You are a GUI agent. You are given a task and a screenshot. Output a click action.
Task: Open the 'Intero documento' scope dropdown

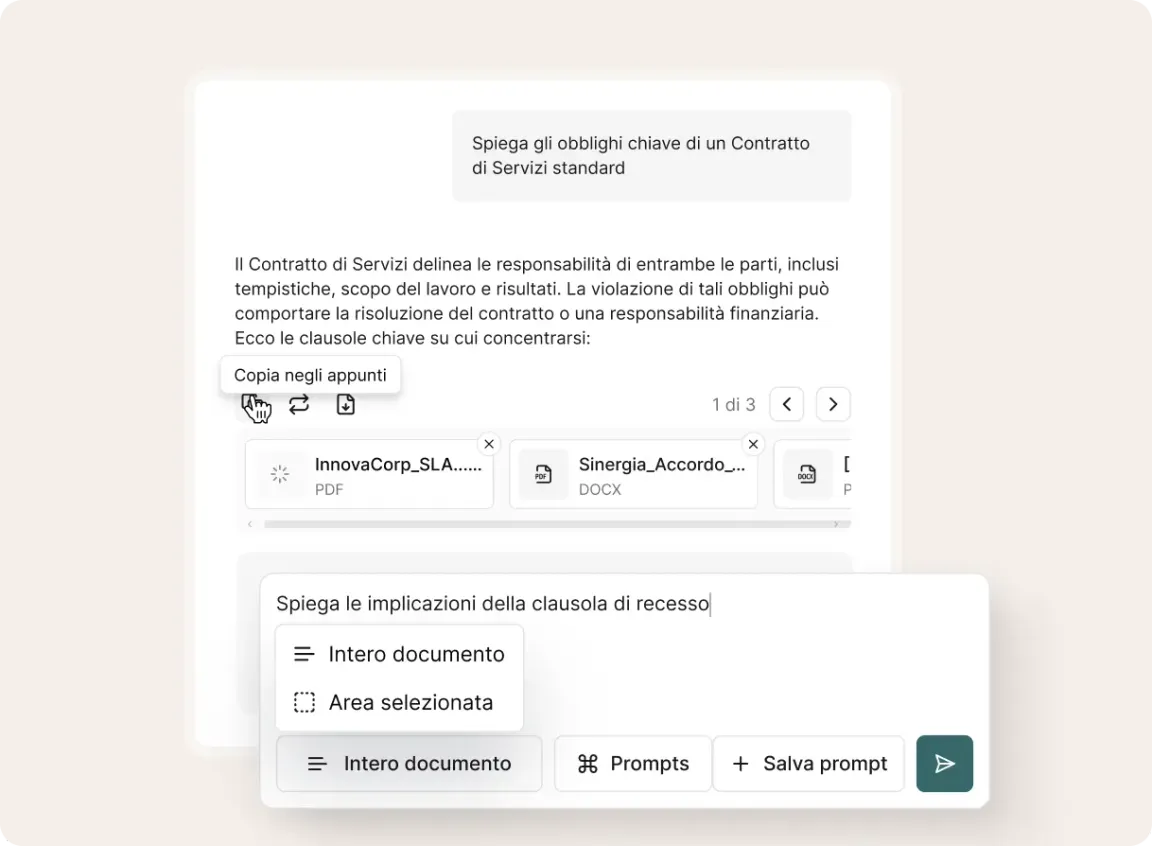tap(409, 764)
